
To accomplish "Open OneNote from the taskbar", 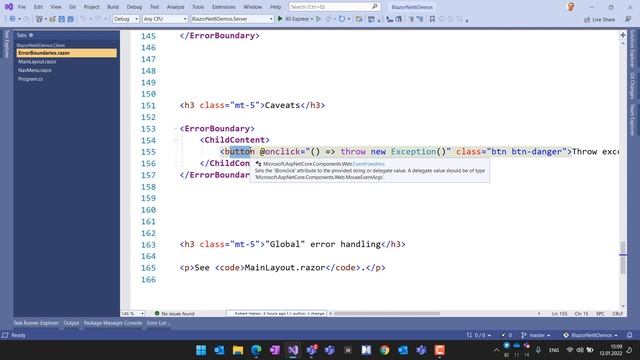I will (274, 350).
